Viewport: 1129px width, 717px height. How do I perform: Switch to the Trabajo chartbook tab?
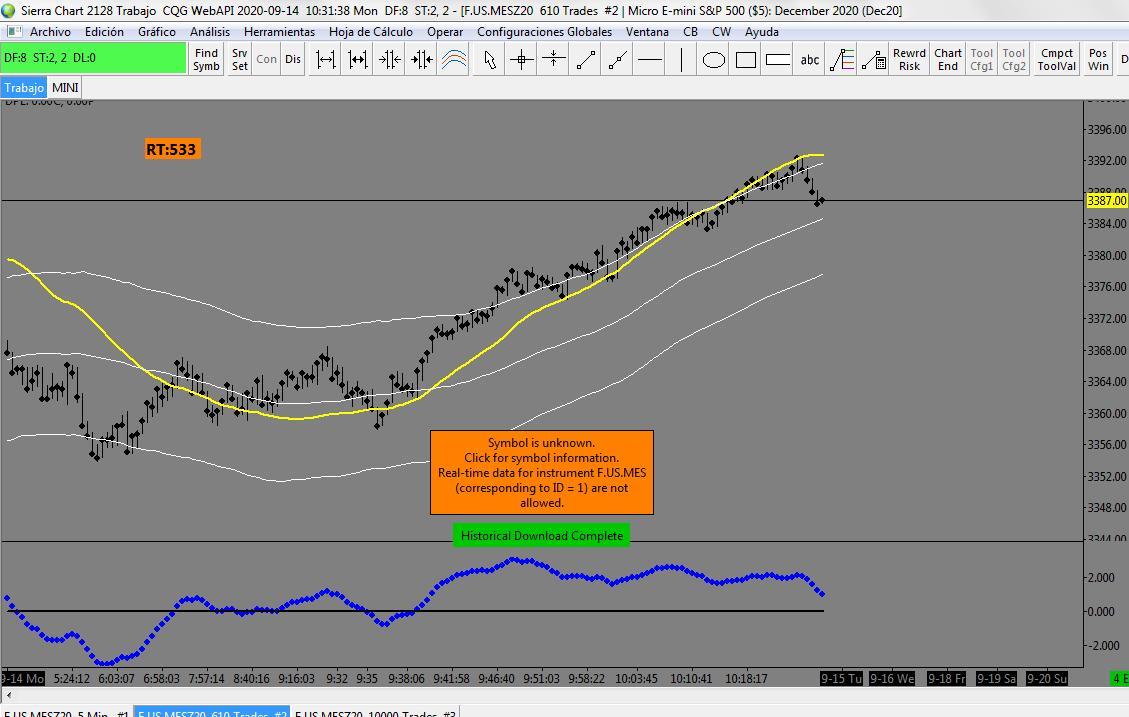click(x=24, y=87)
